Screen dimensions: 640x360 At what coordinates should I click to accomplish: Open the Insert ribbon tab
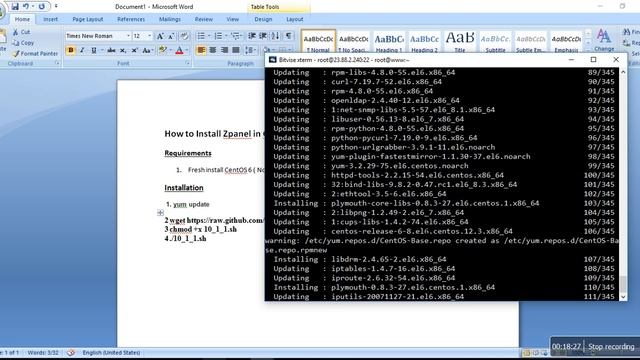pos(51,19)
